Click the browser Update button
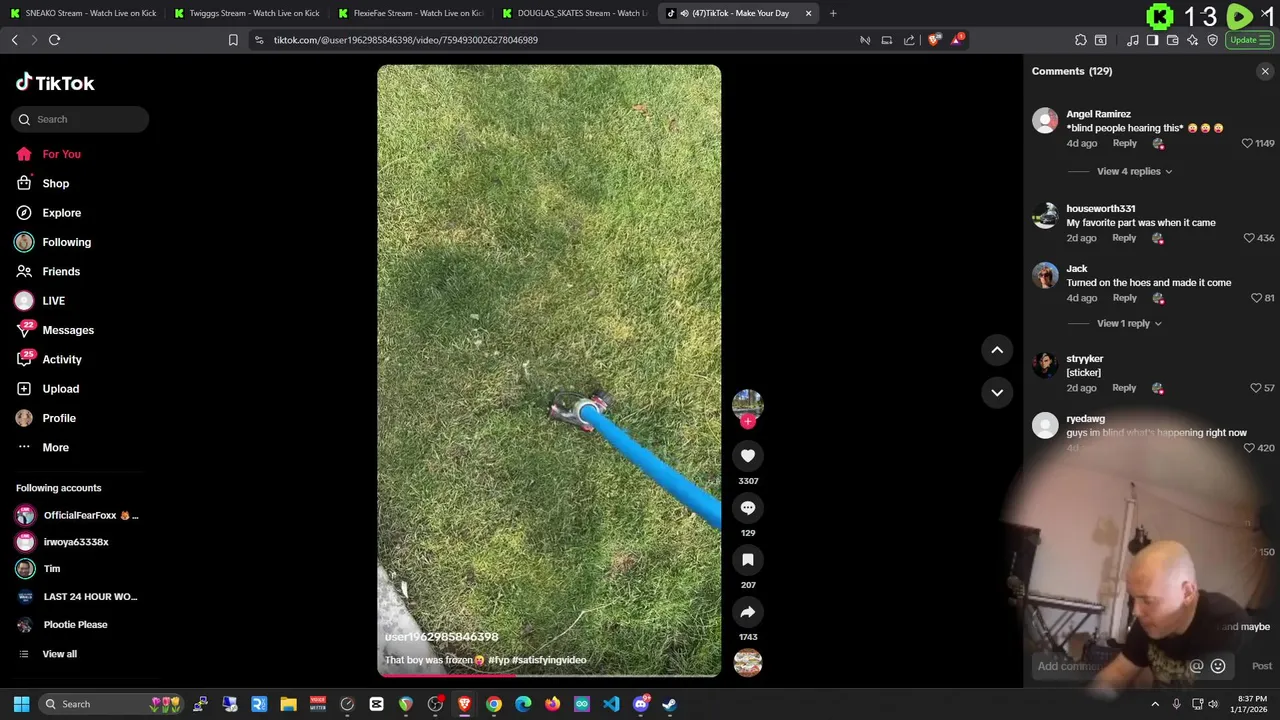The width and height of the screenshot is (1280, 720). pyautogui.click(x=1250, y=40)
